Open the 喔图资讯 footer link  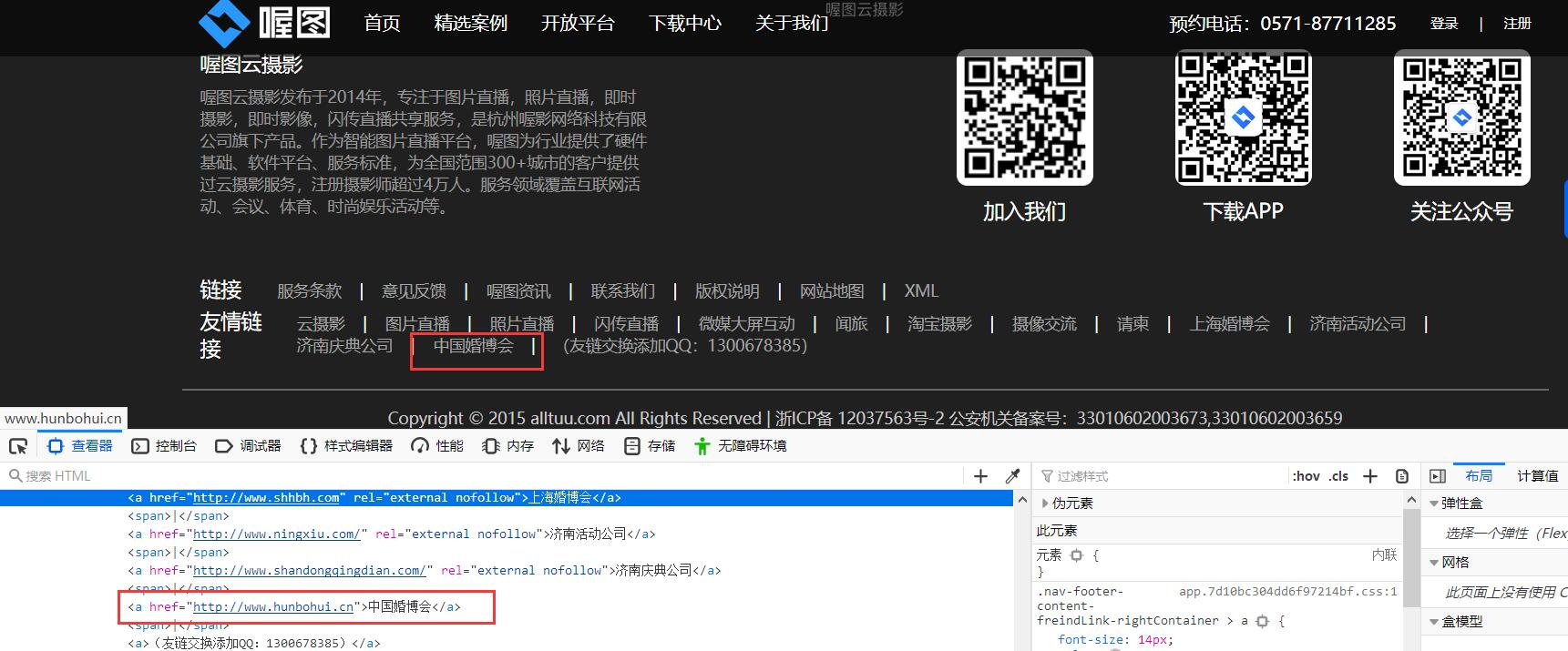518,291
